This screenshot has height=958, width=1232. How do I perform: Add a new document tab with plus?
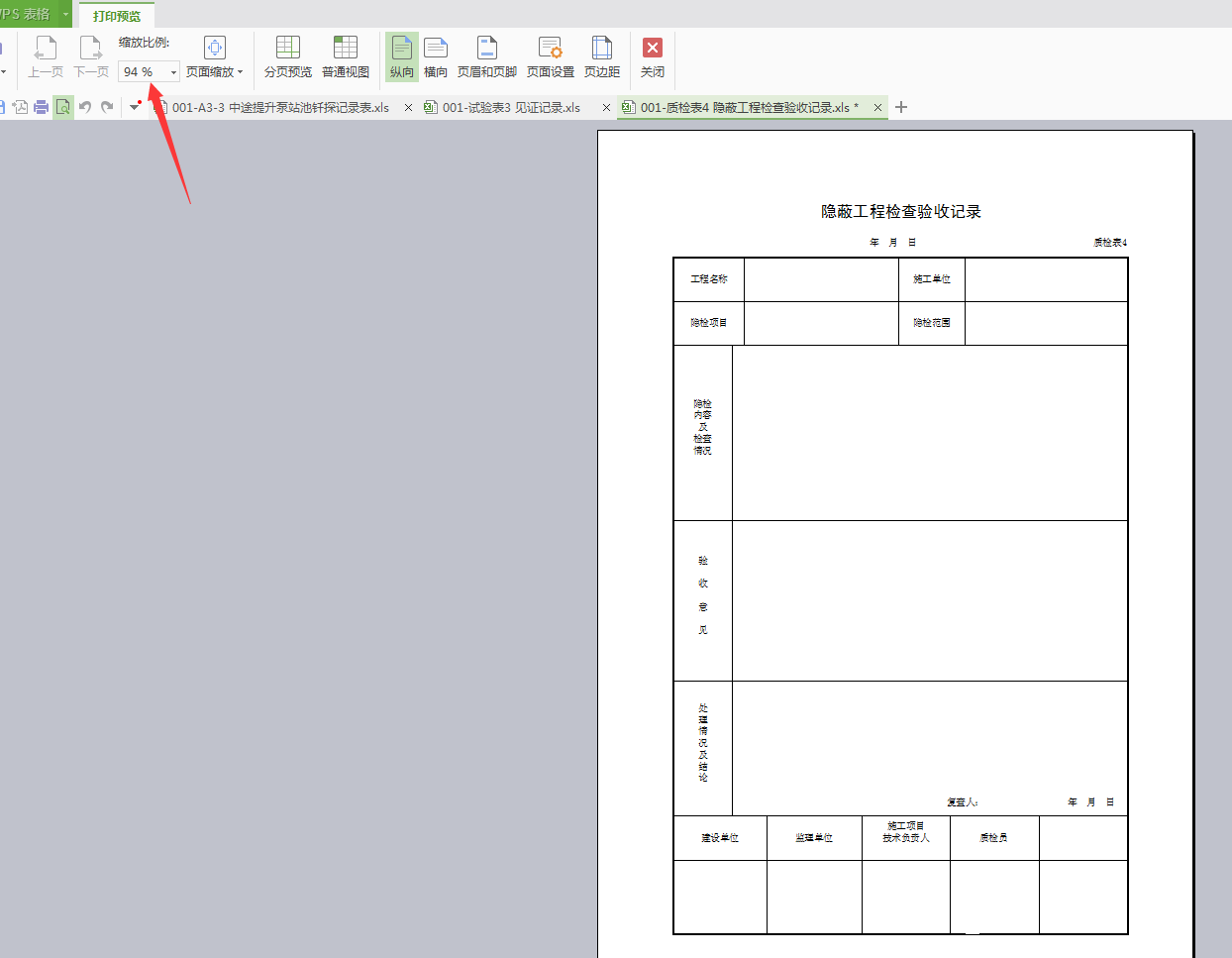pyautogui.click(x=901, y=107)
